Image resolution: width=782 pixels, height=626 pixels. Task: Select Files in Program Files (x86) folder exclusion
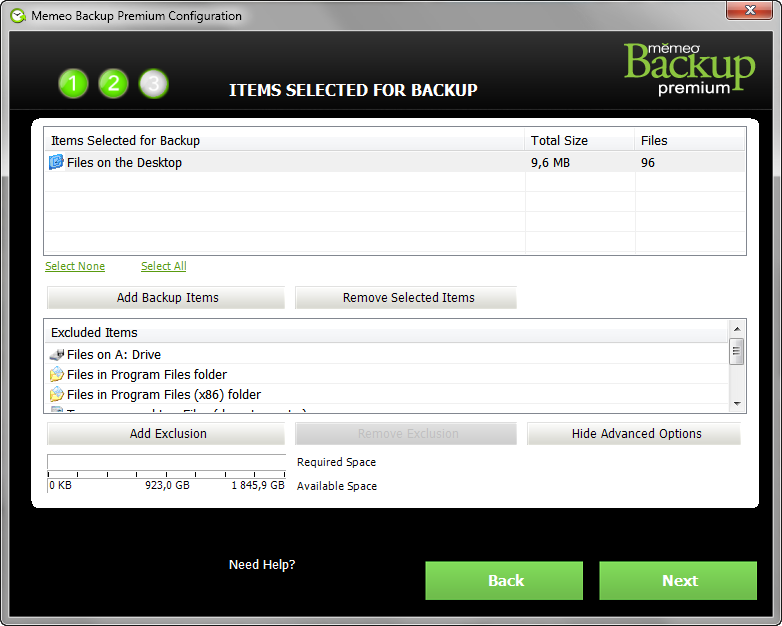pos(387,394)
